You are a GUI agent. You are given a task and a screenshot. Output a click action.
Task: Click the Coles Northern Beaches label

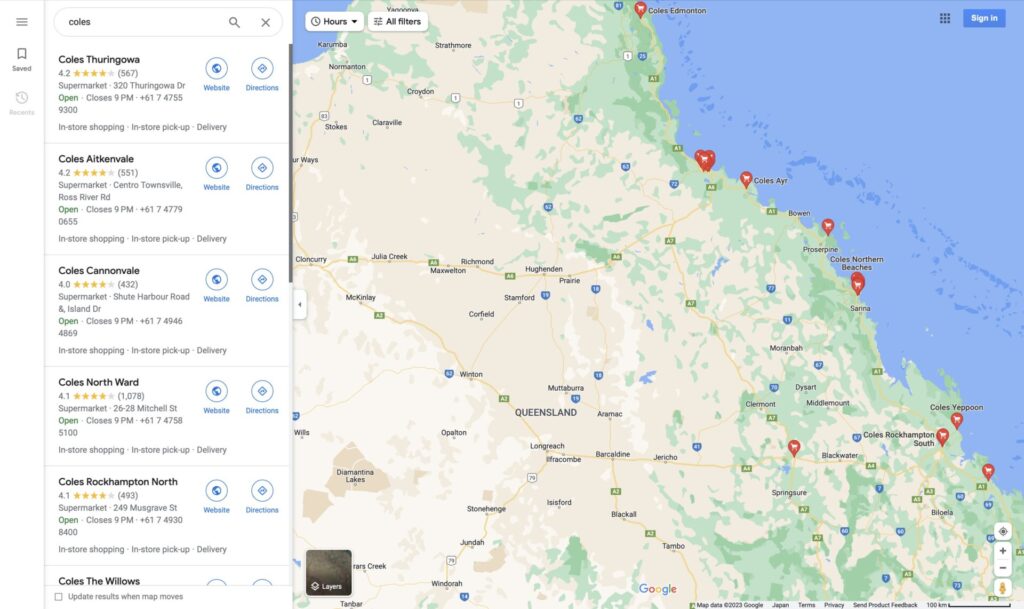point(856,263)
